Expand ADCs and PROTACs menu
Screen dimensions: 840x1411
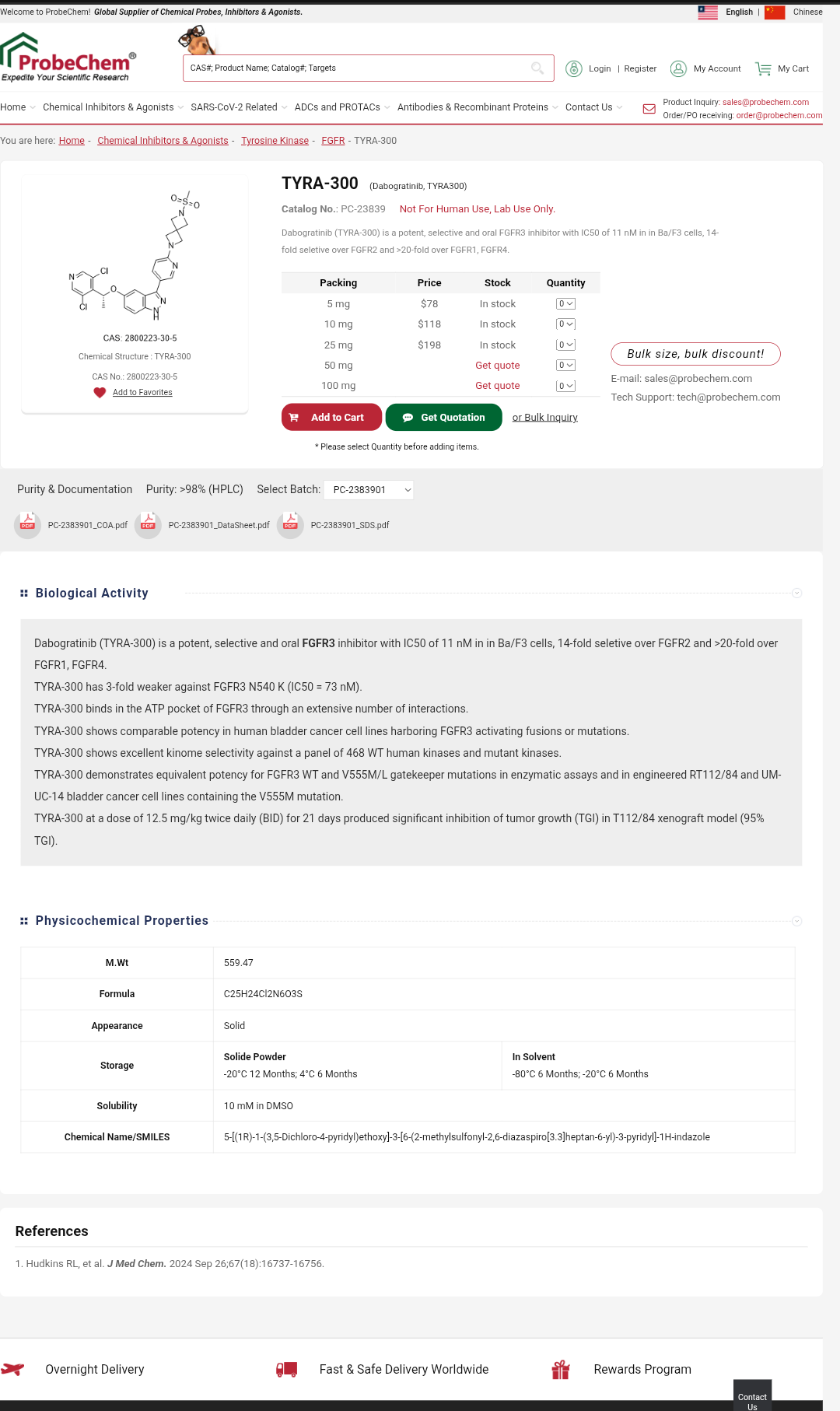pos(342,107)
